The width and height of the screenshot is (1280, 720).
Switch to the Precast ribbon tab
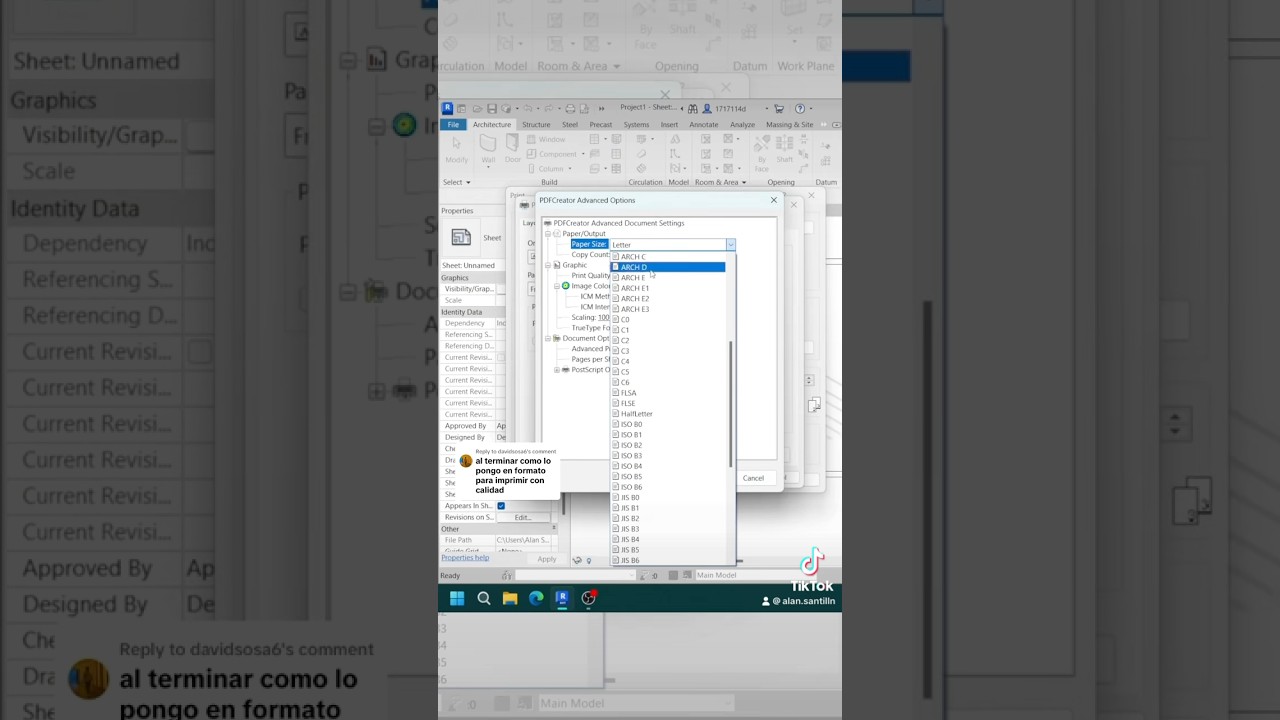[x=601, y=125]
